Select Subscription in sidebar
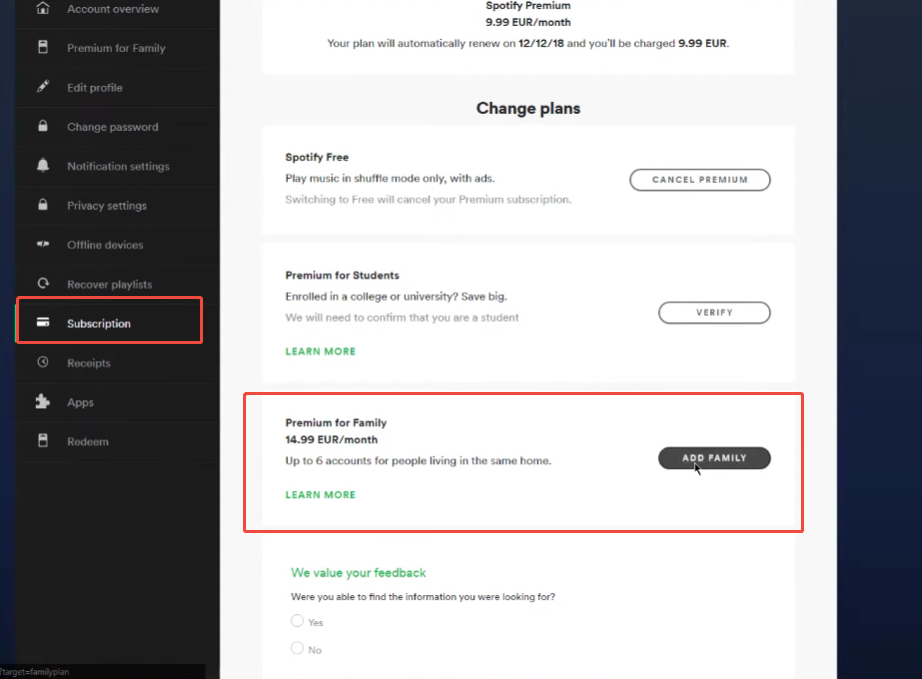Viewport: 922px width, 679px height. coord(99,323)
